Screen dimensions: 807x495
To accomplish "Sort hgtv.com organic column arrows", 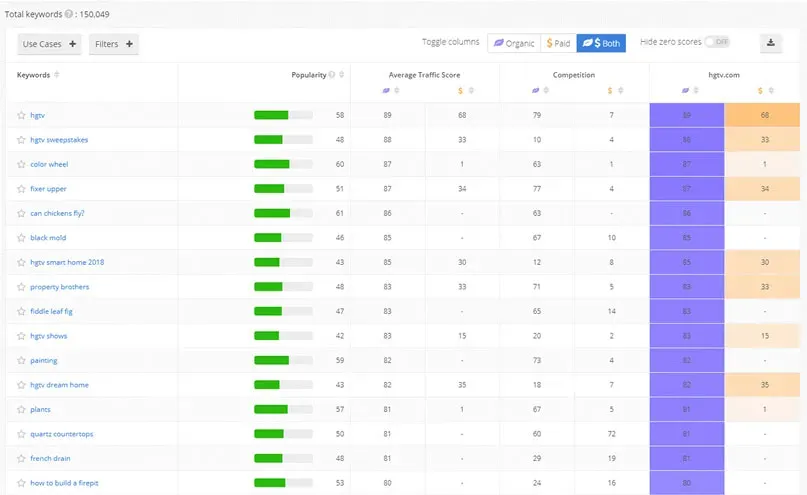I will 696,91.
